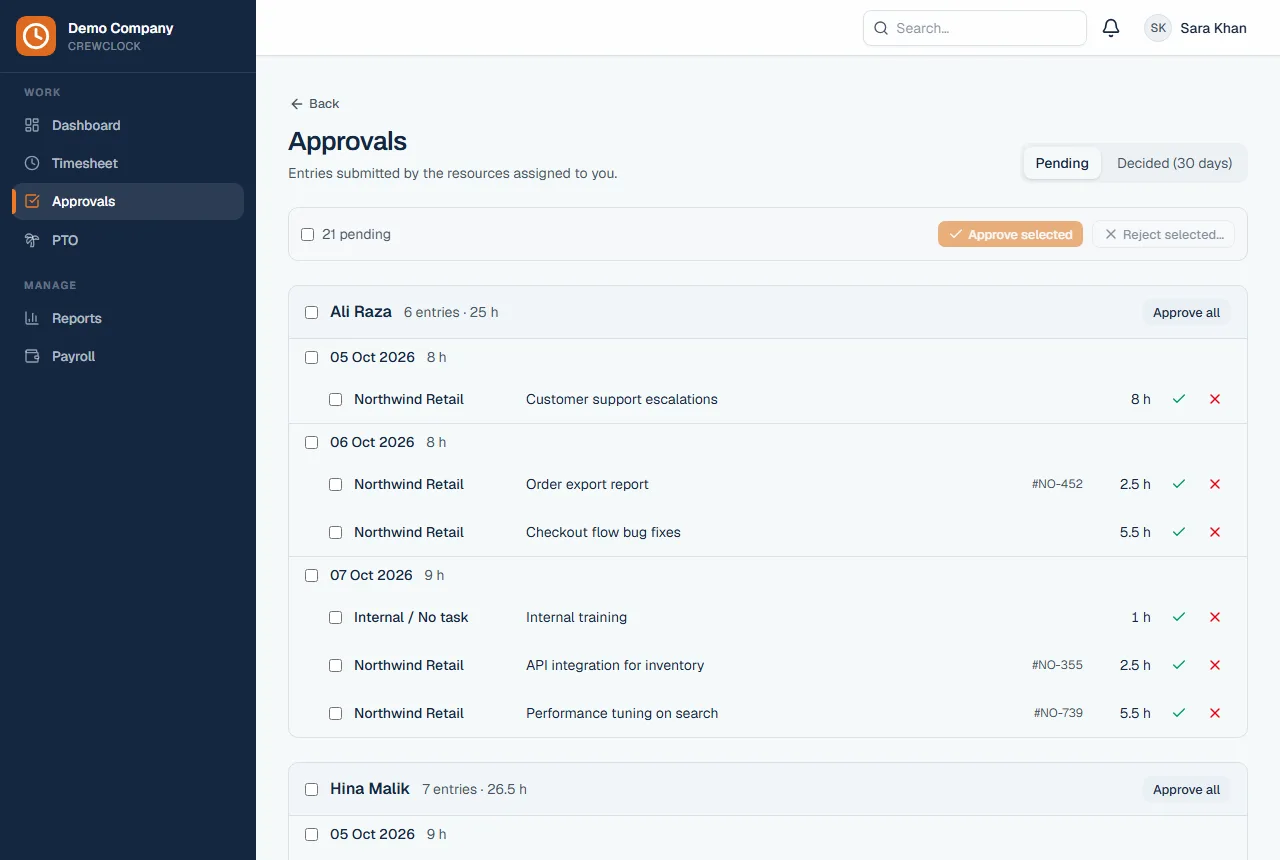The width and height of the screenshot is (1280, 860).
Task: Click ticket tag #NO-452
Action: tap(1057, 484)
